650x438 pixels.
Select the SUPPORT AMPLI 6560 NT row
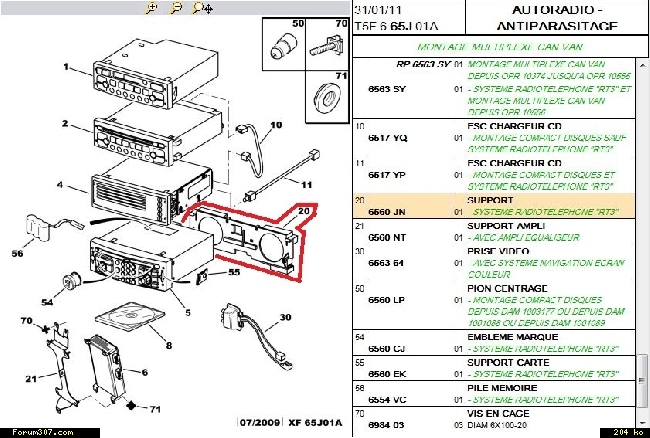tap(495, 232)
